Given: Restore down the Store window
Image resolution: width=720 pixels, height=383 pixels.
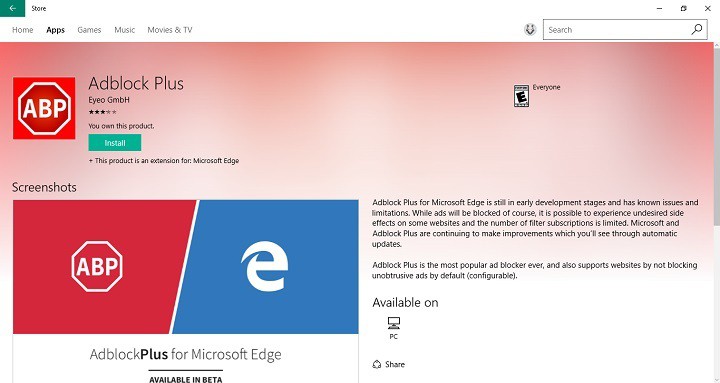Looking at the screenshot, I should click(683, 8).
